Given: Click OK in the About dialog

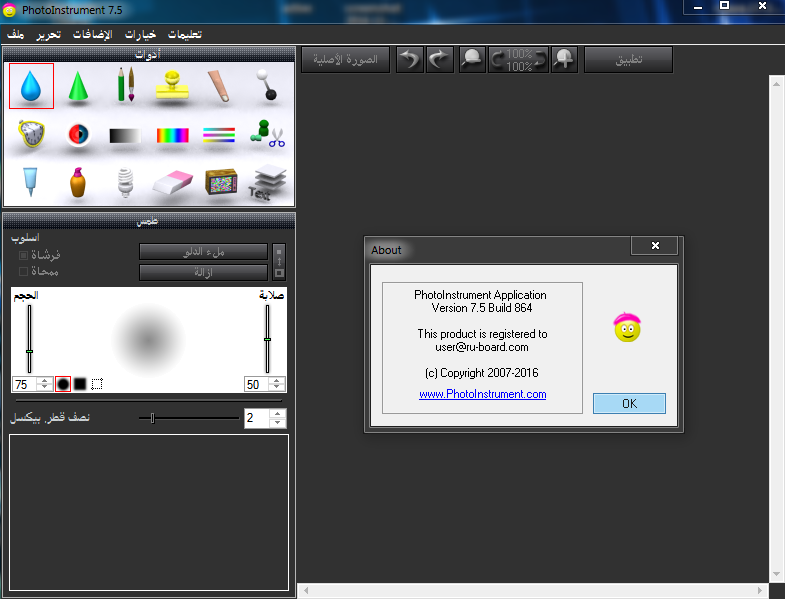Looking at the screenshot, I should [x=629, y=403].
